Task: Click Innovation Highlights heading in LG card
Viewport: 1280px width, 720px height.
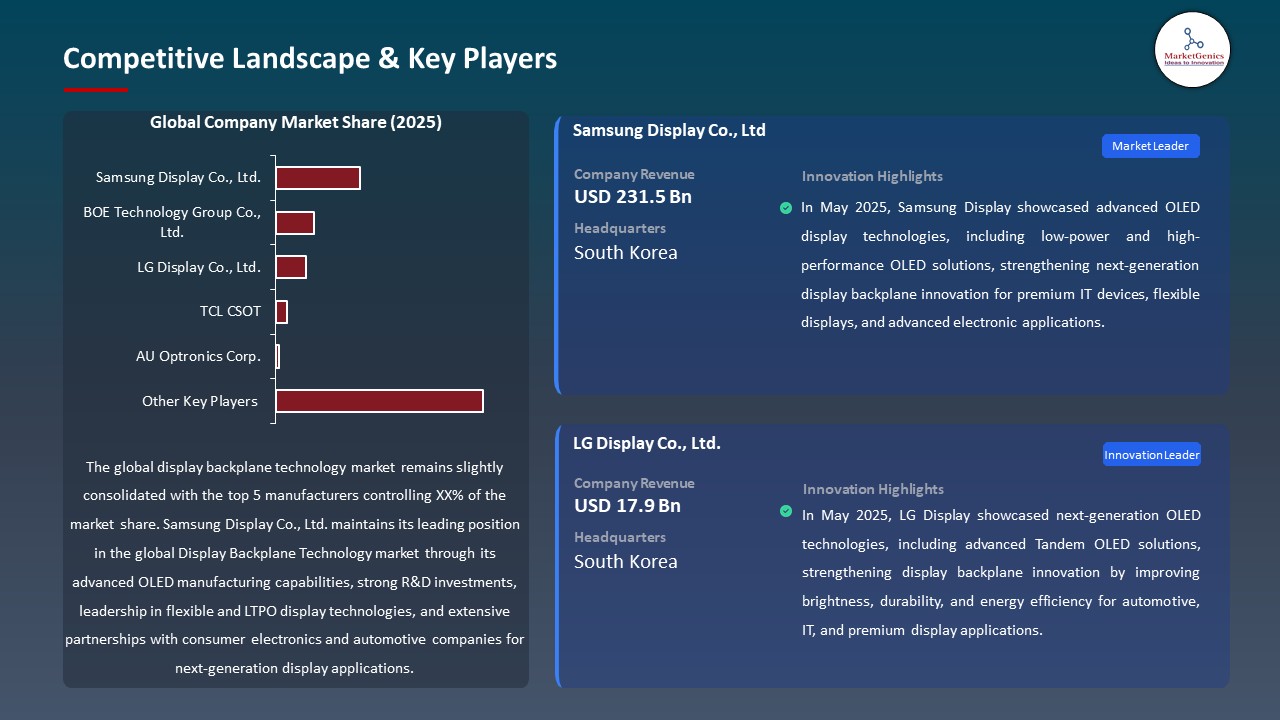Action: click(873, 489)
